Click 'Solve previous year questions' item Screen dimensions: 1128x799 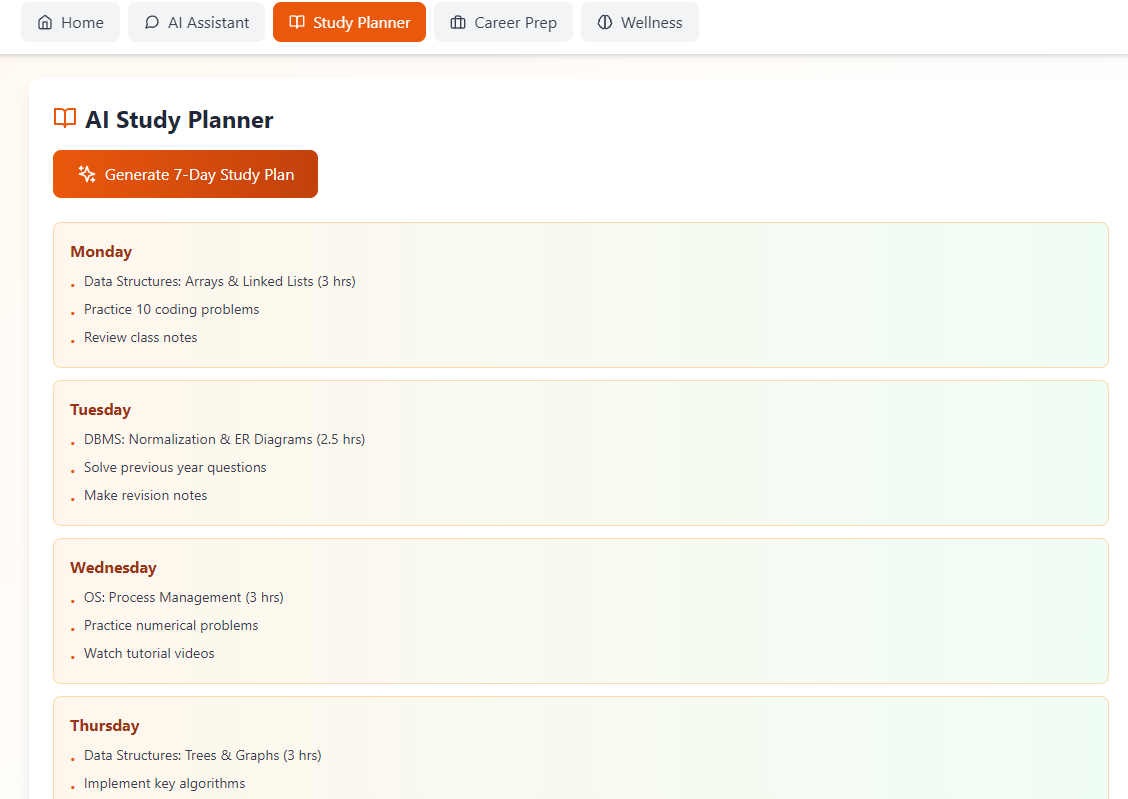click(176, 467)
